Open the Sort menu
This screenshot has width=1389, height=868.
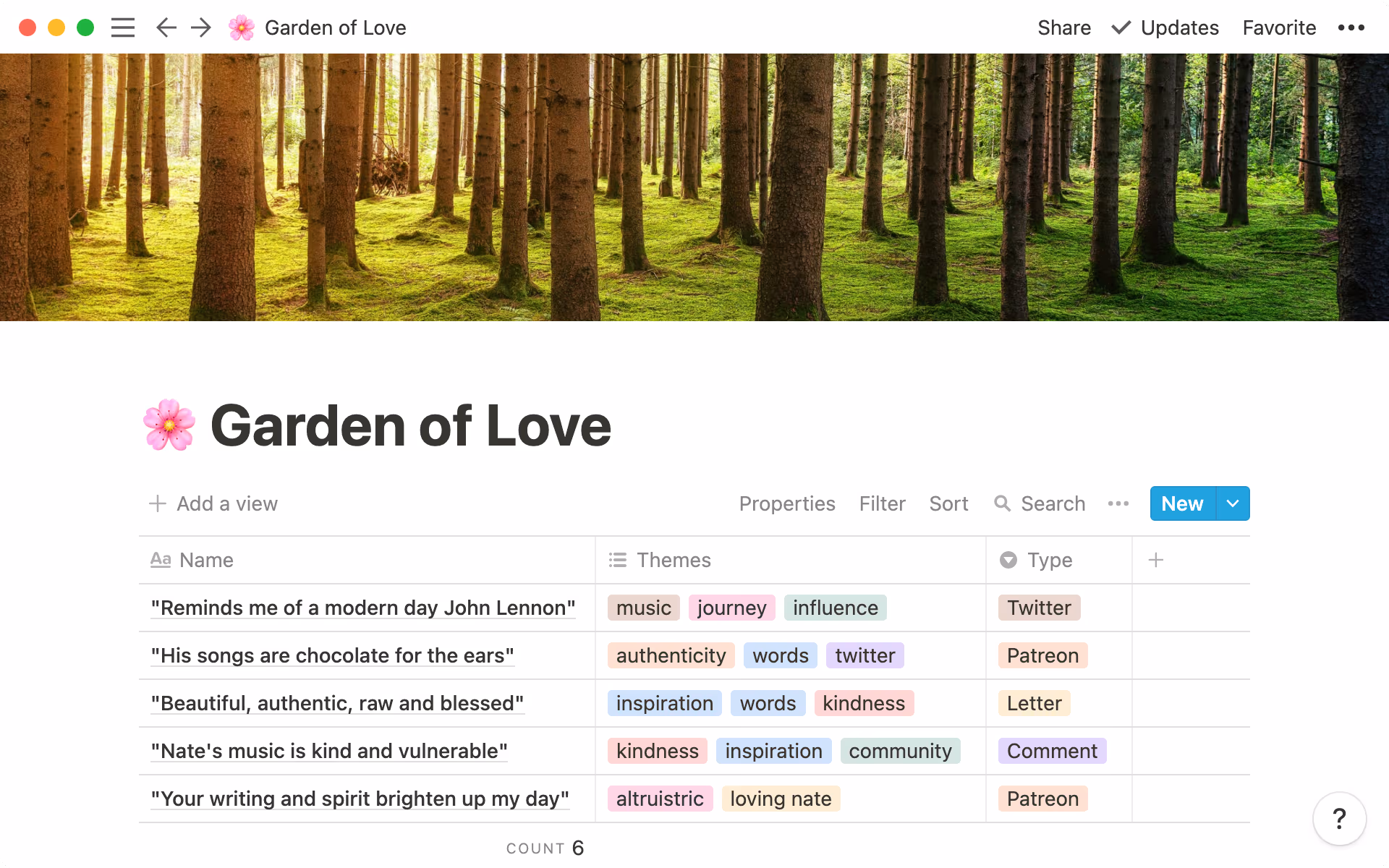948,503
